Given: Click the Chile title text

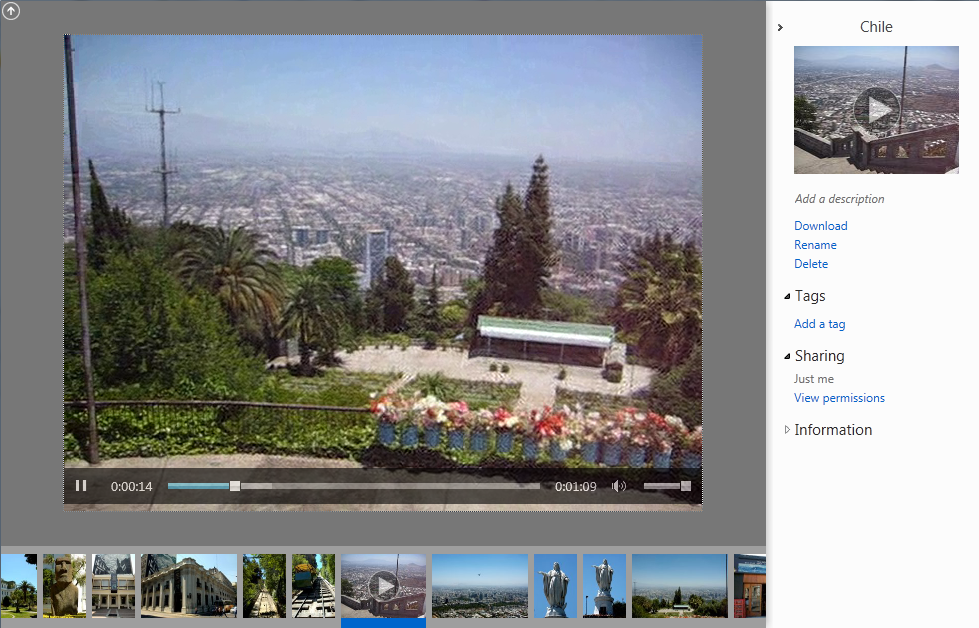Looking at the screenshot, I should 876,27.
